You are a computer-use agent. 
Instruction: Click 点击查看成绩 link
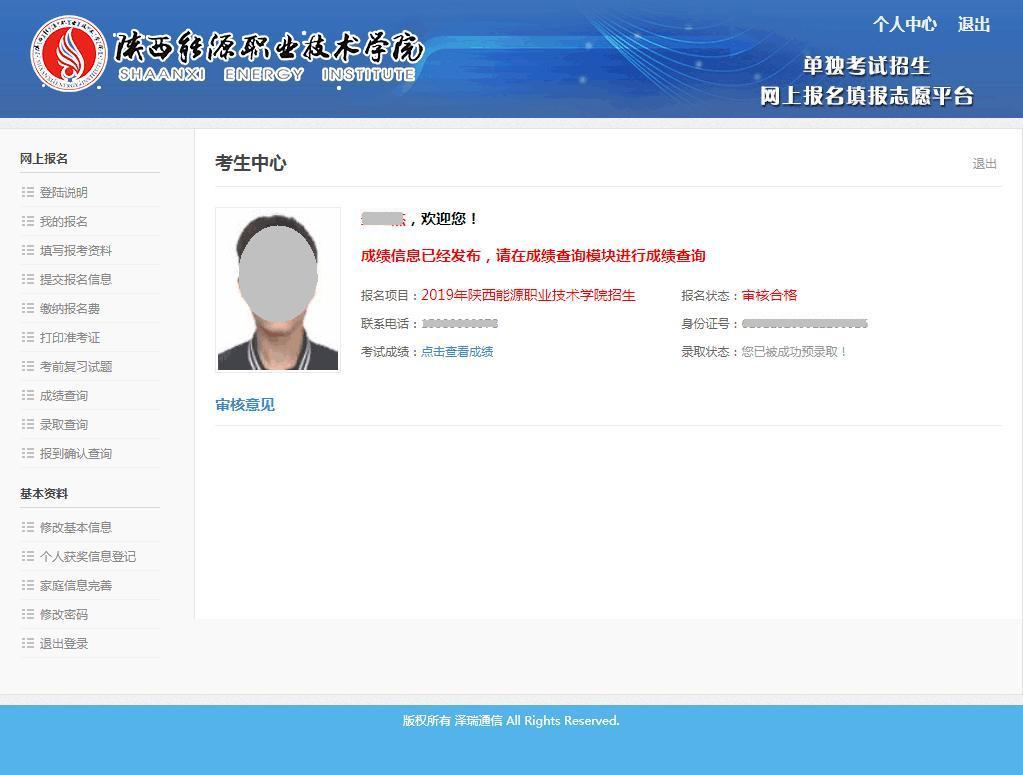coord(457,352)
